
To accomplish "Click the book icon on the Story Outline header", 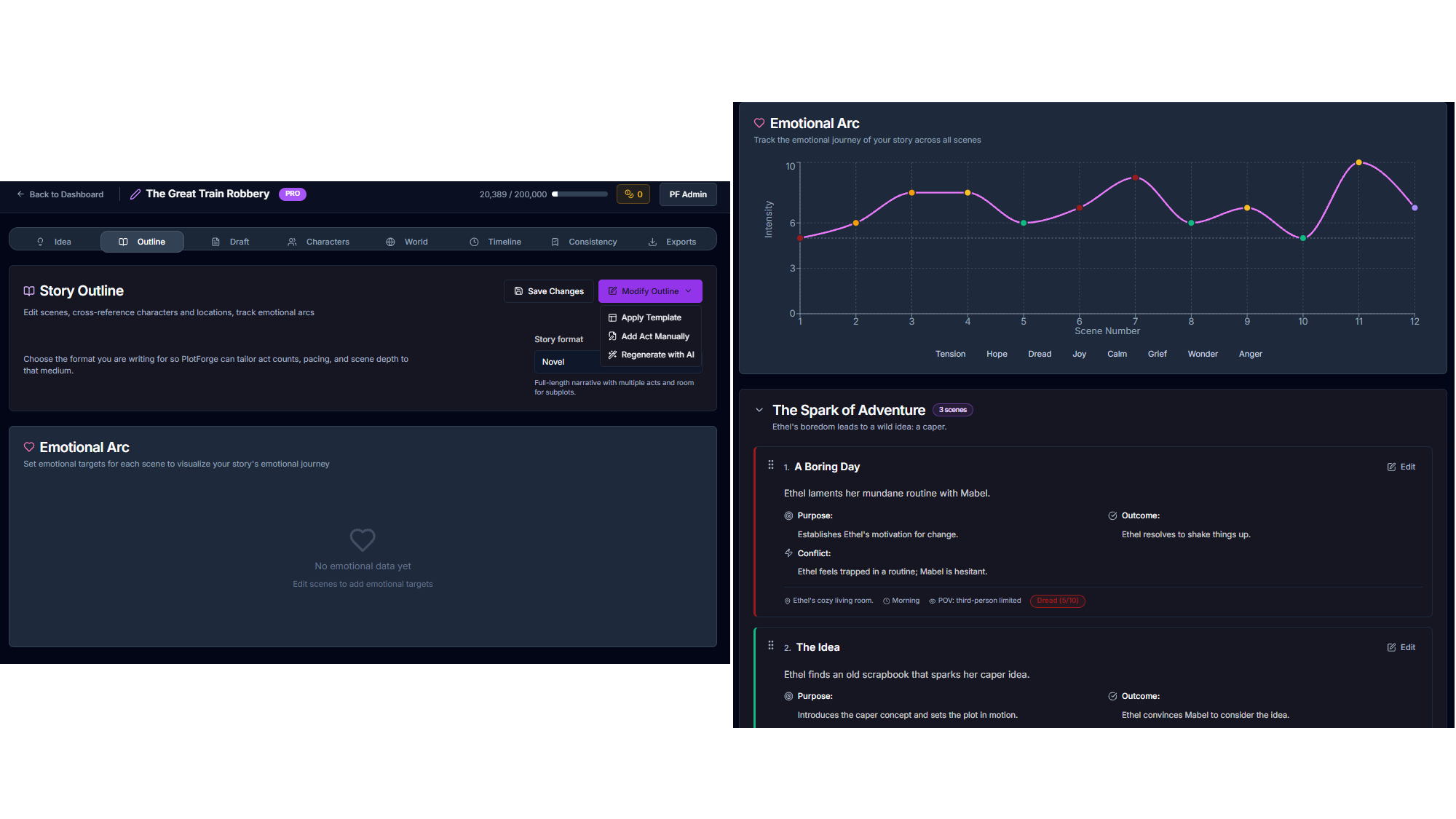I will pos(29,290).
